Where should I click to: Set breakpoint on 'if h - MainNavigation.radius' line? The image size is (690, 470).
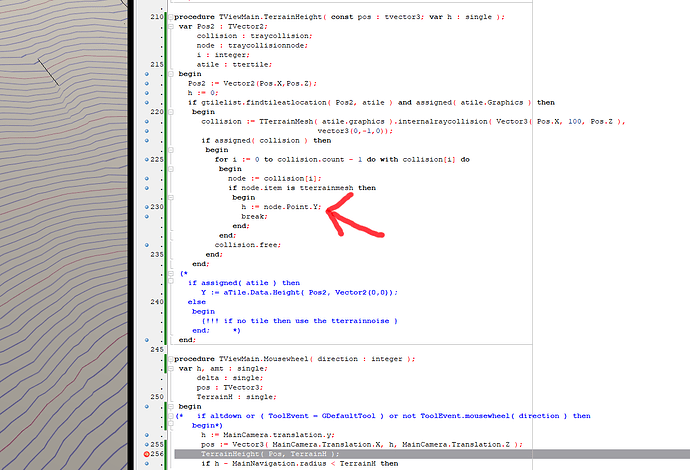tap(147, 464)
